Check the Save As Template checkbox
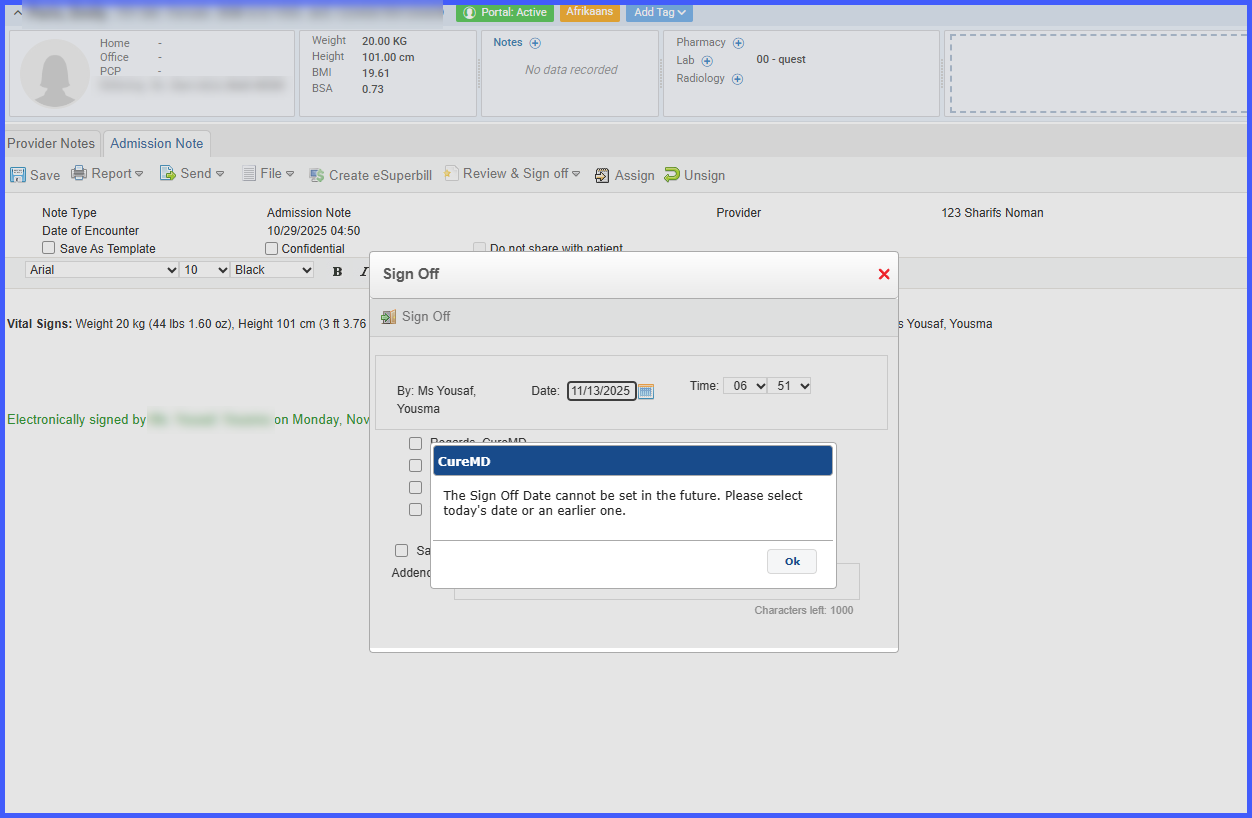 click(x=49, y=248)
